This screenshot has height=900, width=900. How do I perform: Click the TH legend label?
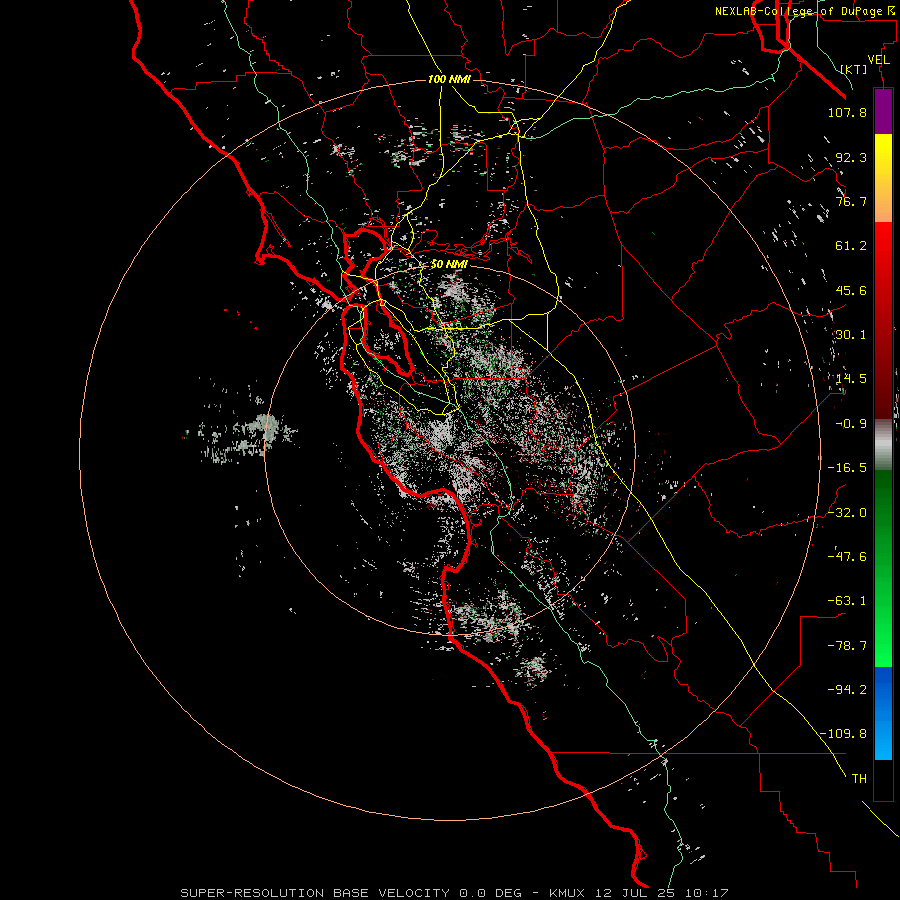(x=859, y=778)
